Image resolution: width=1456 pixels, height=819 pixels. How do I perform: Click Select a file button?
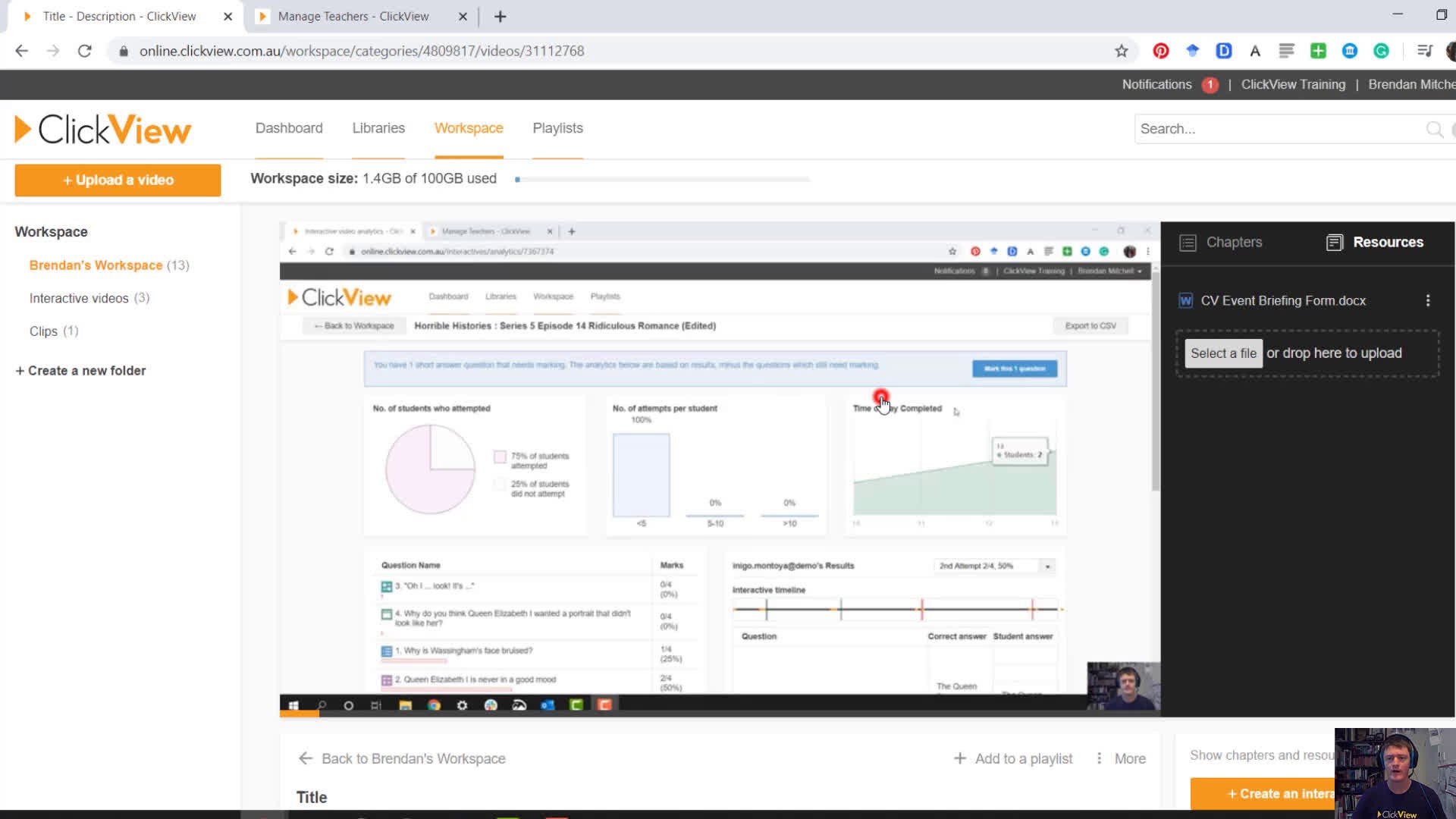(x=1223, y=353)
